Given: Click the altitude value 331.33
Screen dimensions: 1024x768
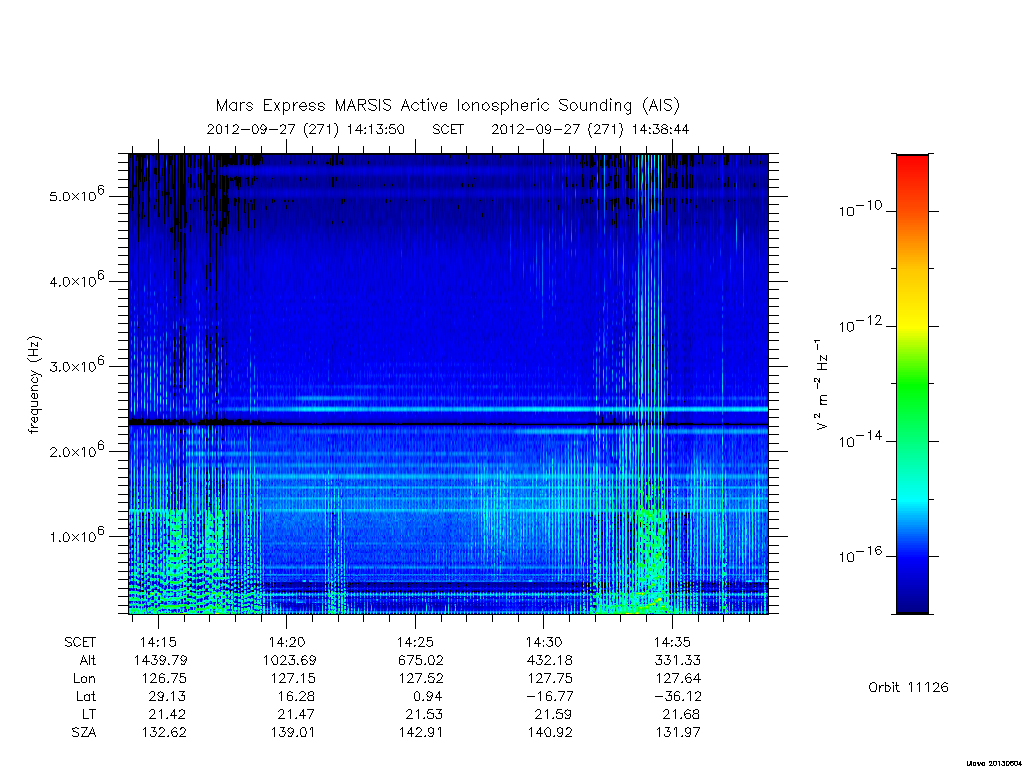Looking at the screenshot, I should [678, 660].
